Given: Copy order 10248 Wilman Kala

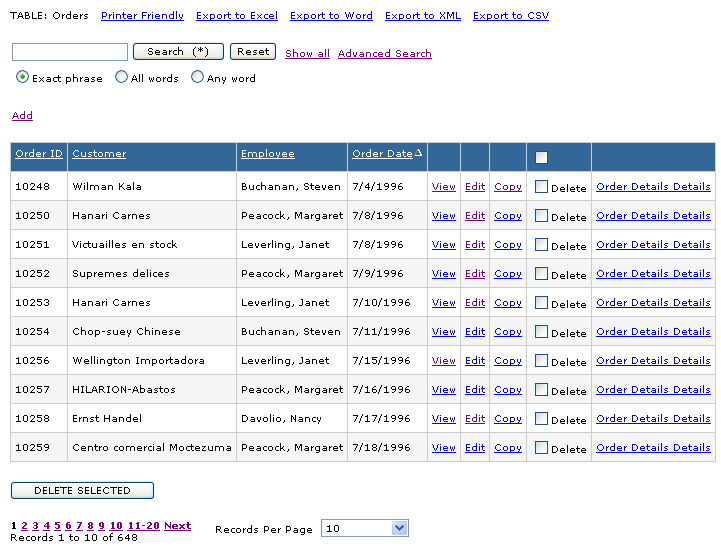Looking at the screenshot, I should (508, 187).
